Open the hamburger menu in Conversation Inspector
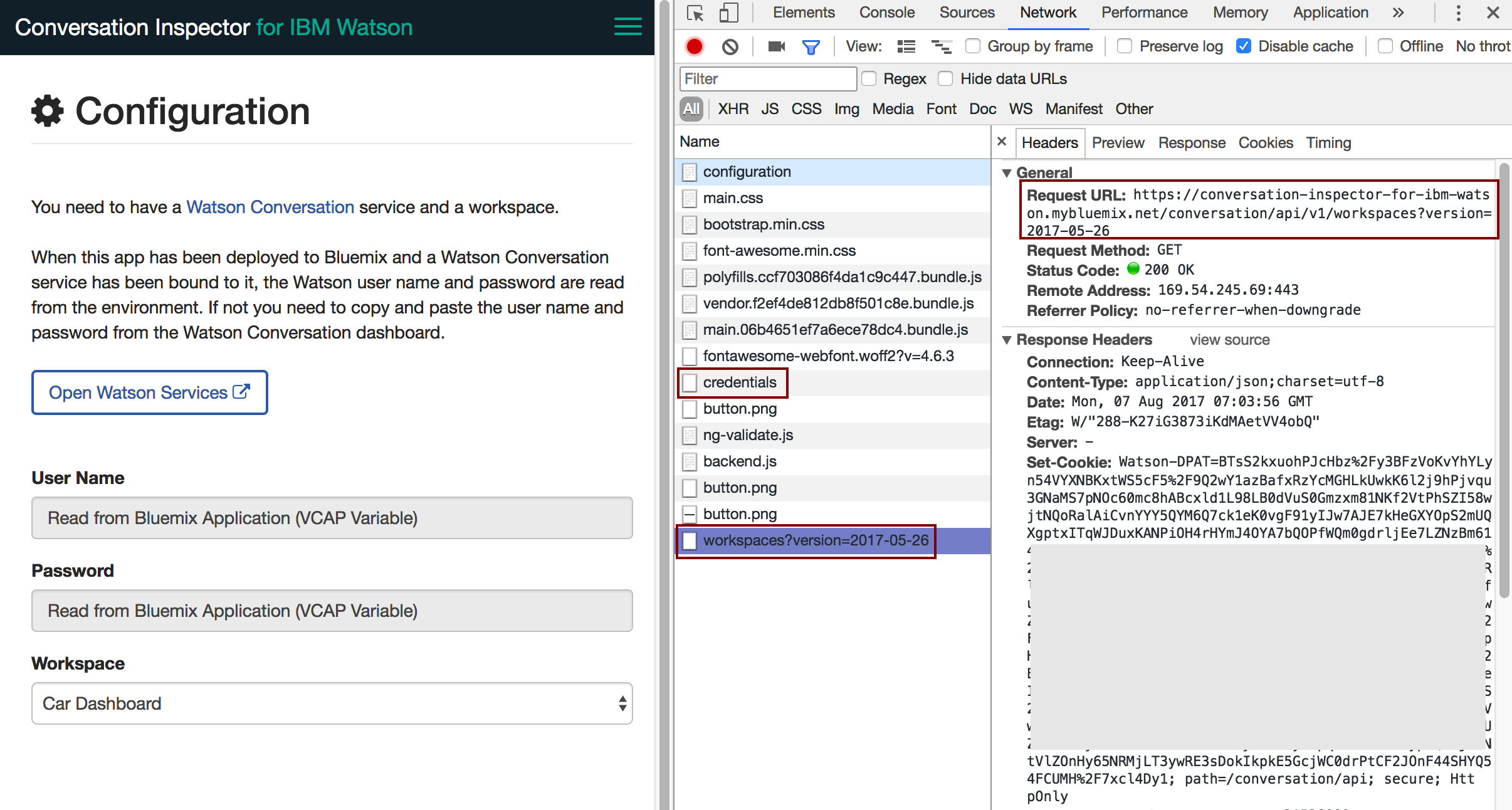This screenshot has height=810, width=1512. coord(627,26)
